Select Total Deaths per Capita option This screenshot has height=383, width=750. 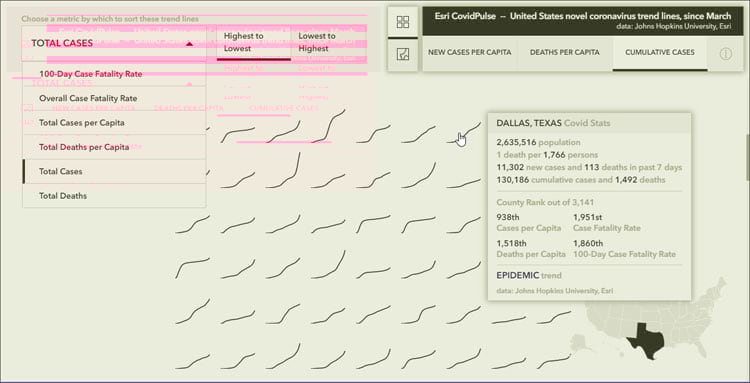pyautogui.click(x=114, y=147)
